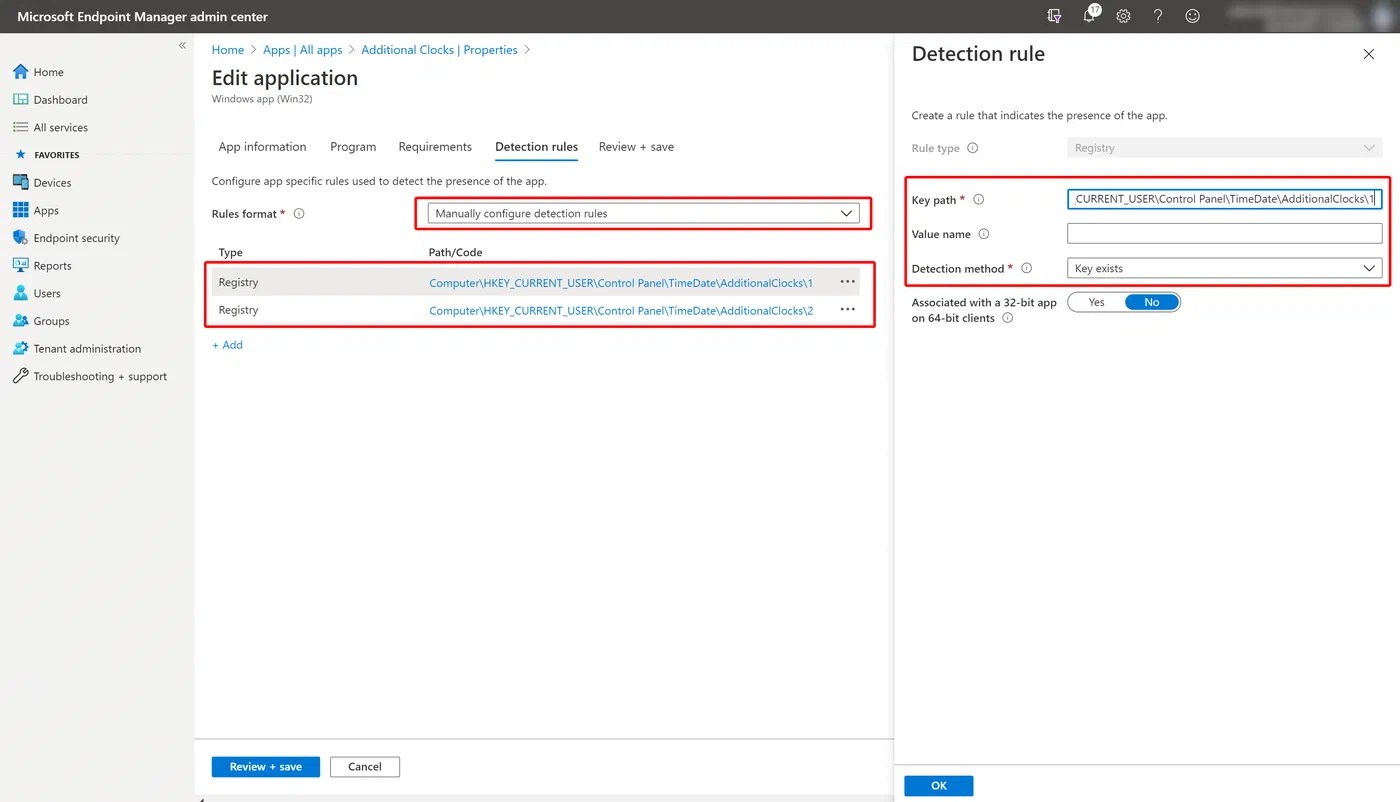Open the directory and subscription filter icon
Image resolution: width=1400 pixels, height=802 pixels.
[1054, 16]
